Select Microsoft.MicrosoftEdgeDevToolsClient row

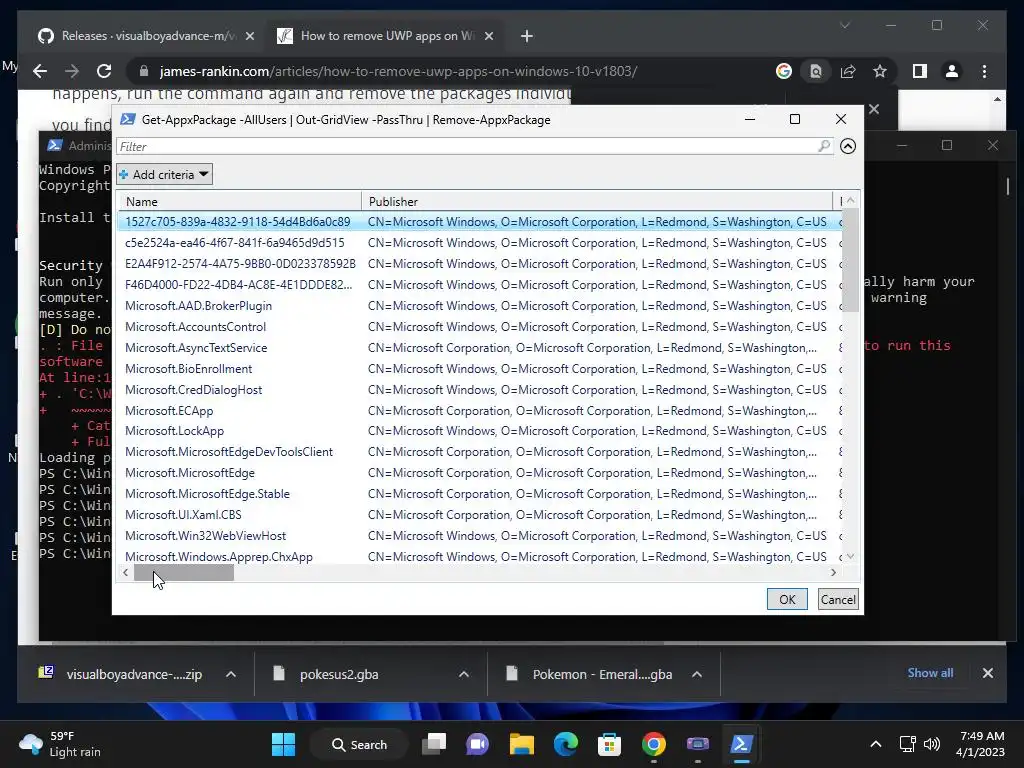[480, 452]
